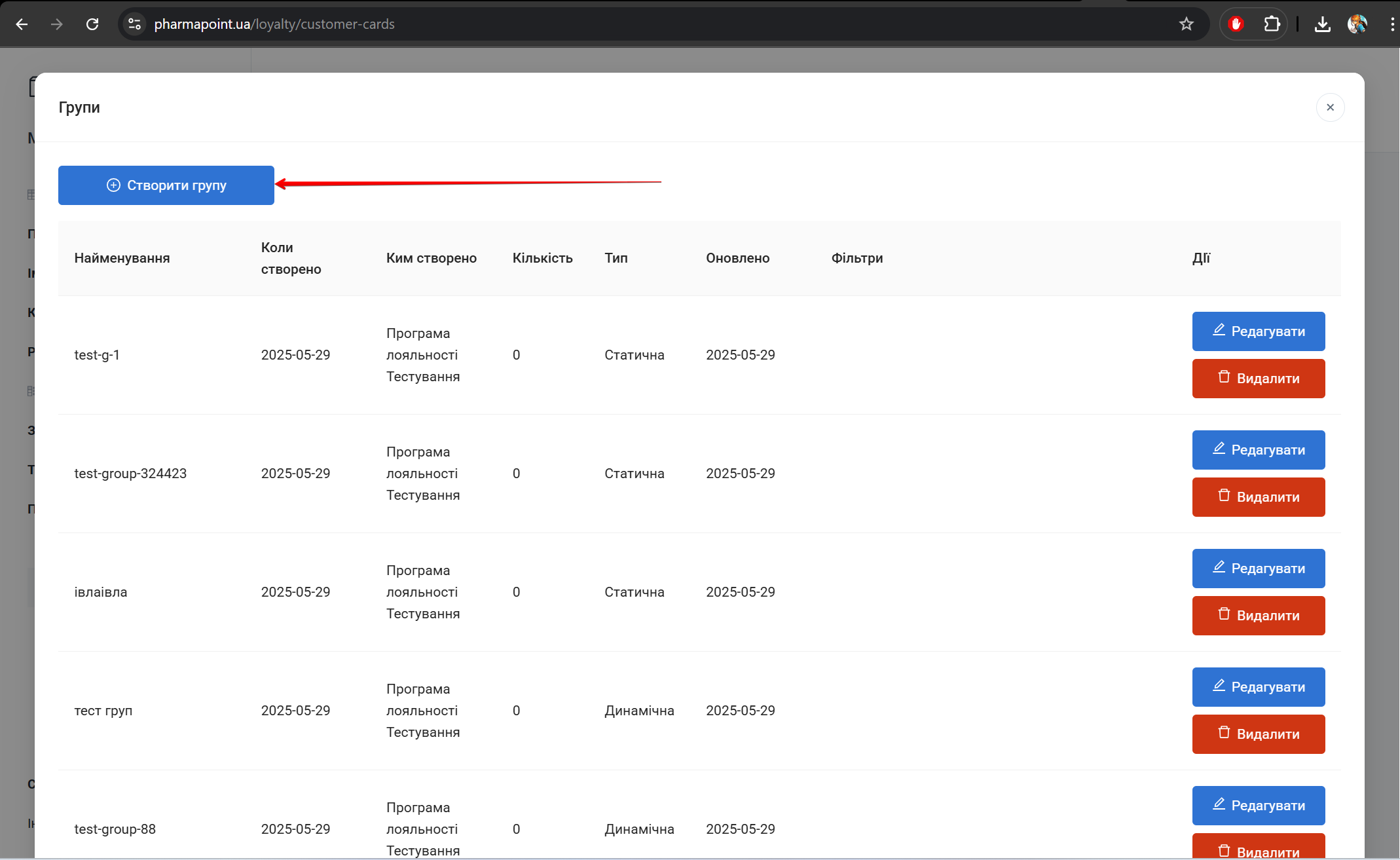Go back in browser history
Image resolution: width=1400 pixels, height=860 pixels.
22,24
